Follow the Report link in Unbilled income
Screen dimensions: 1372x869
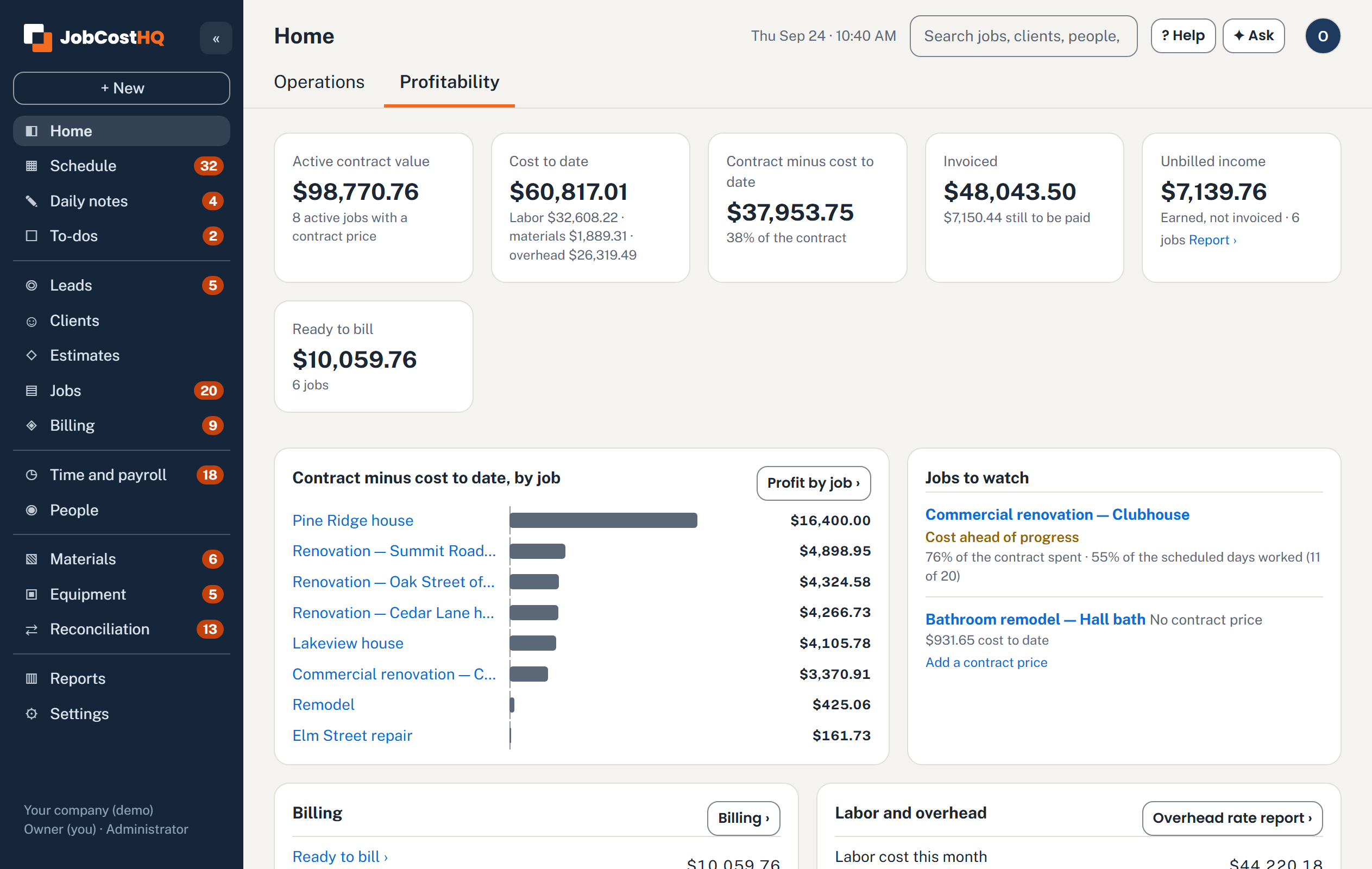coord(1212,240)
